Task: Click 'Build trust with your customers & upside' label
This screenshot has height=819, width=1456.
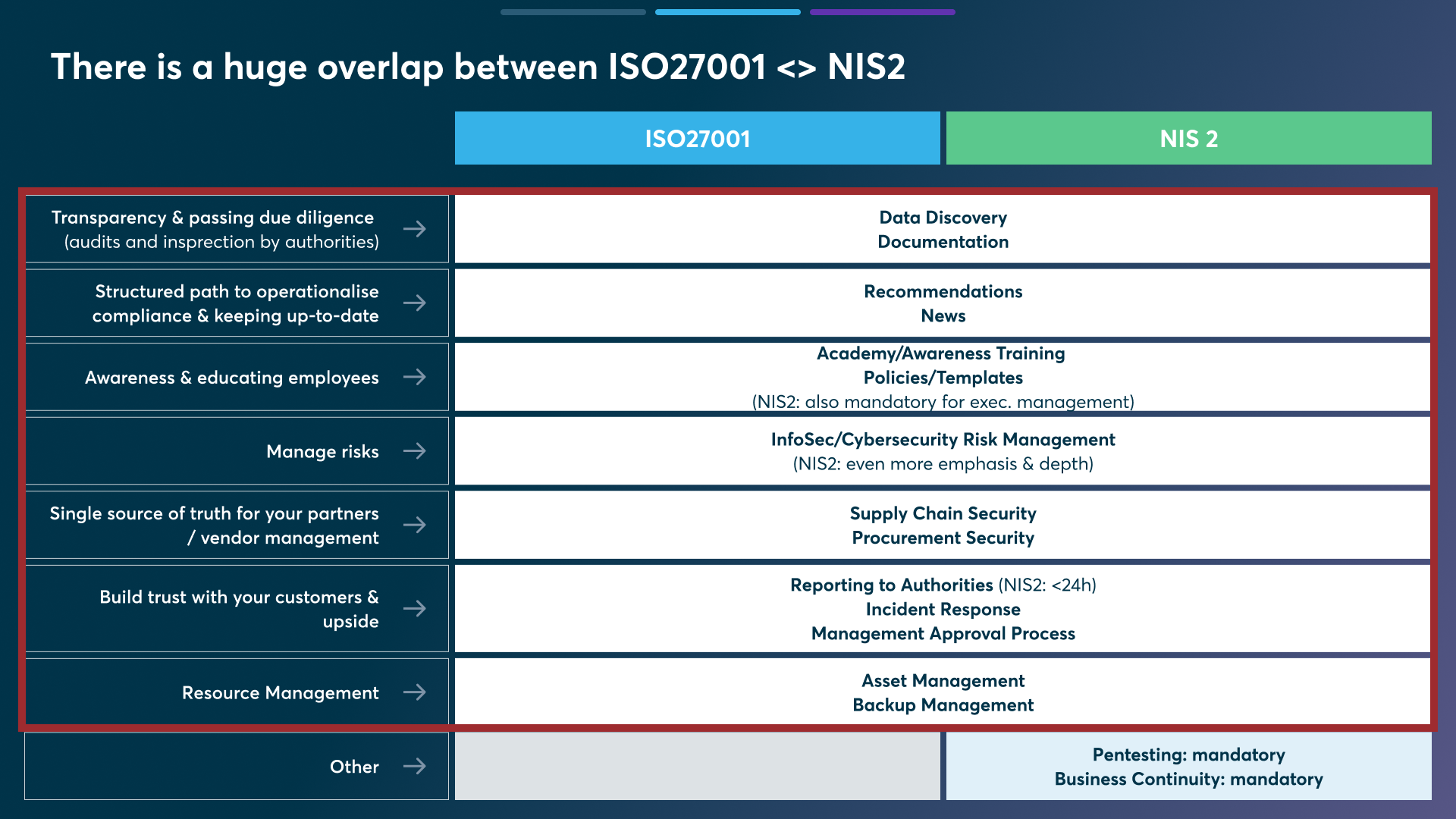Action: (x=239, y=609)
